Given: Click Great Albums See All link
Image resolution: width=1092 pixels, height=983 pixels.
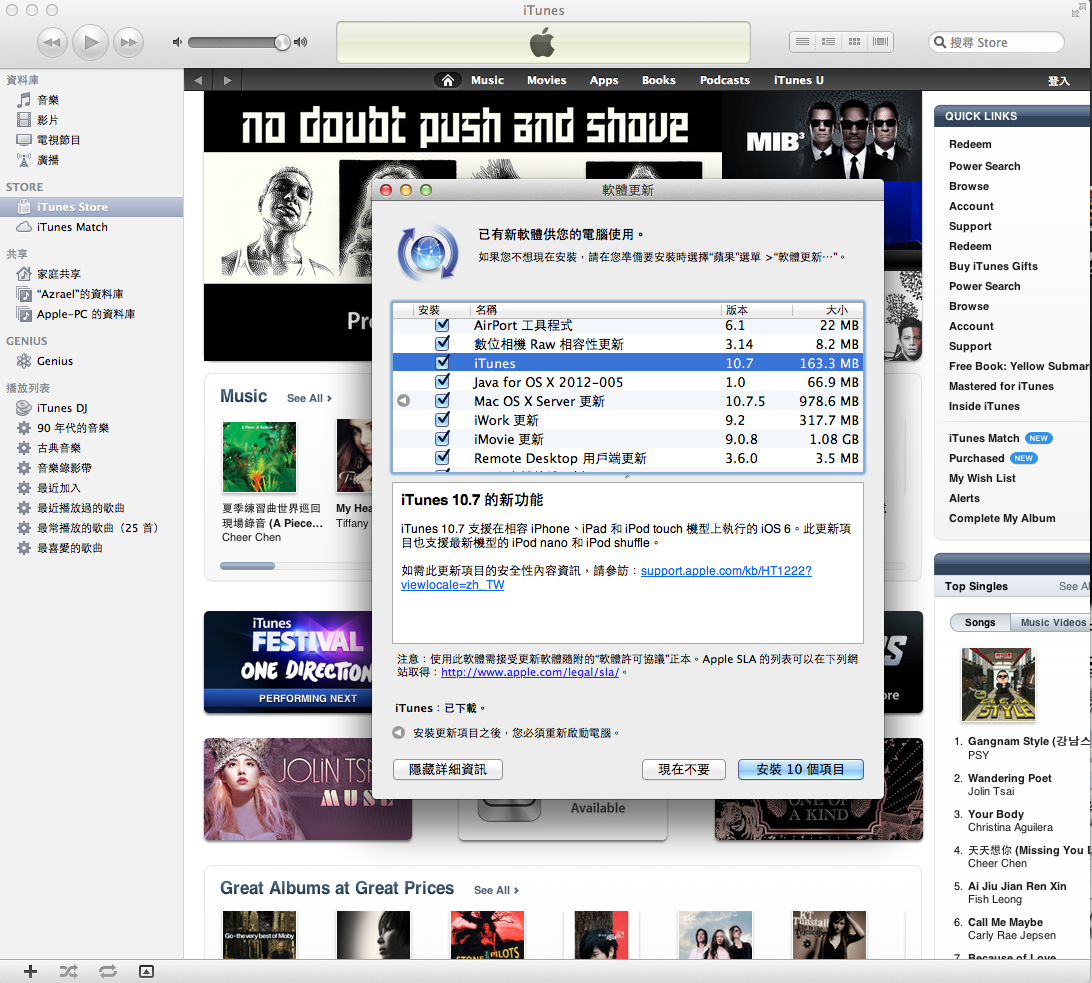Looking at the screenshot, I should coord(496,890).
